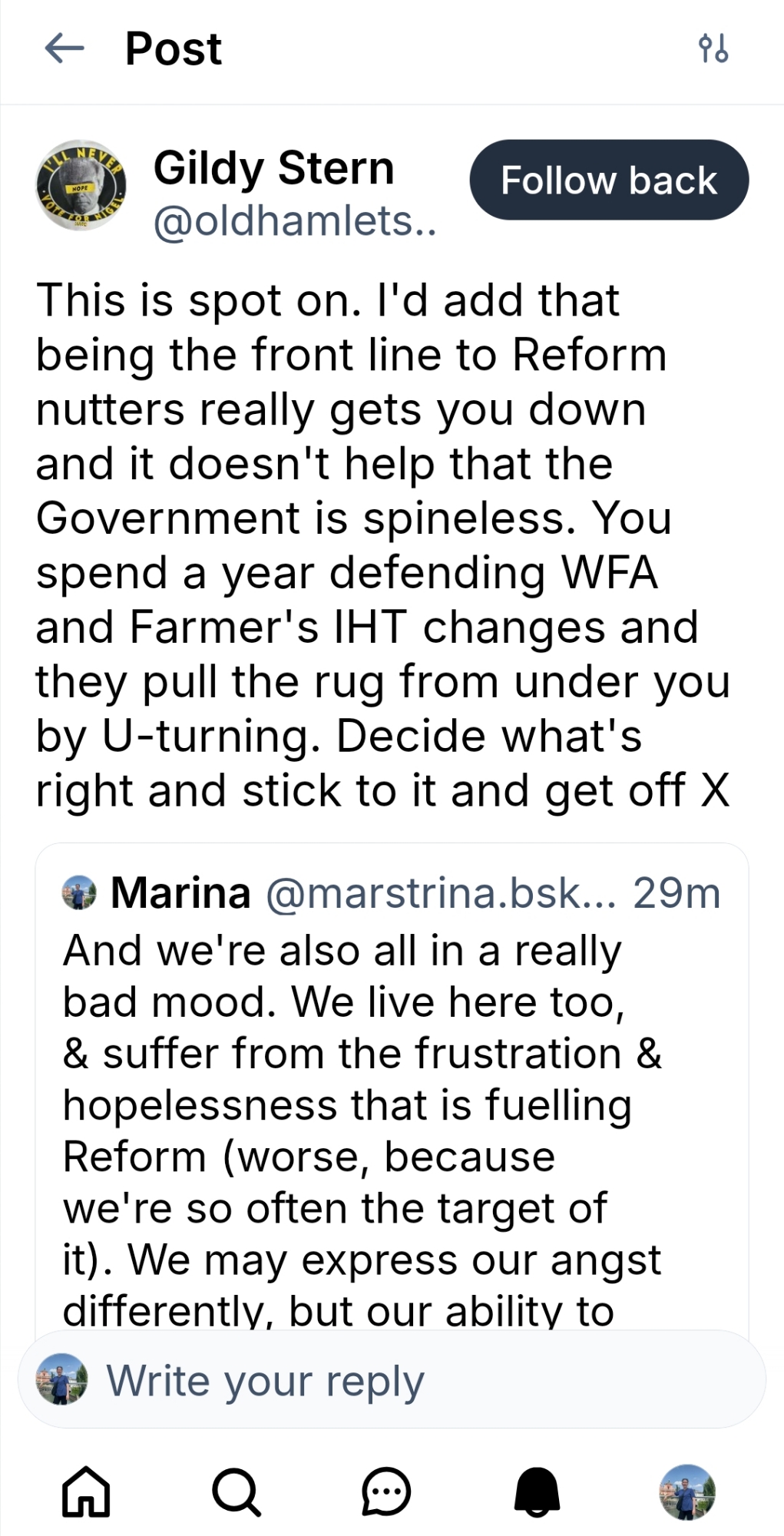
Task: Tap your avatar beside the reply box
Action: click(62, 1379)
